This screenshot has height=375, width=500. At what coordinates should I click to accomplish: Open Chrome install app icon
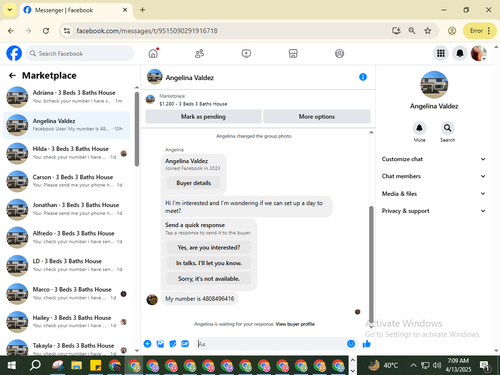pos(396,31)
